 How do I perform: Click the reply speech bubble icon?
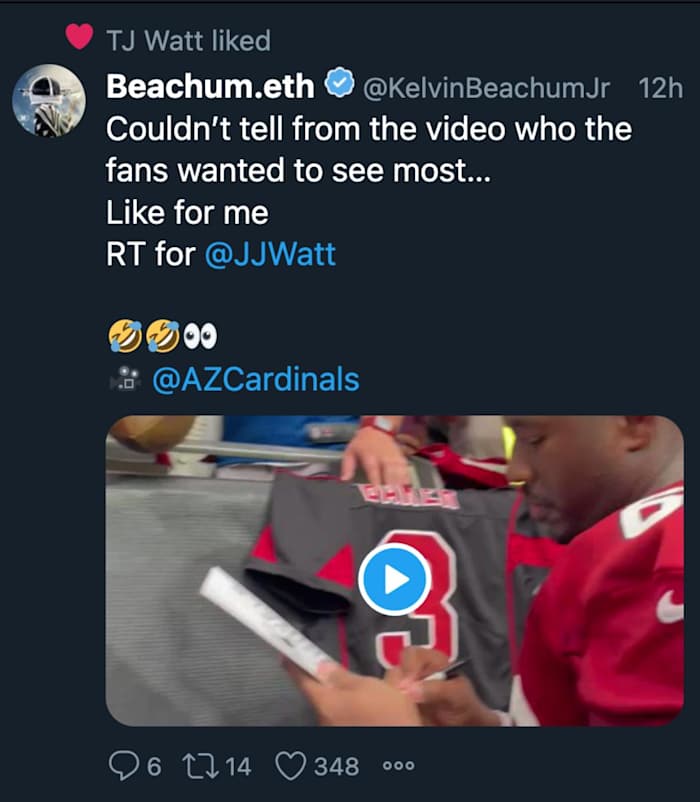121,766
